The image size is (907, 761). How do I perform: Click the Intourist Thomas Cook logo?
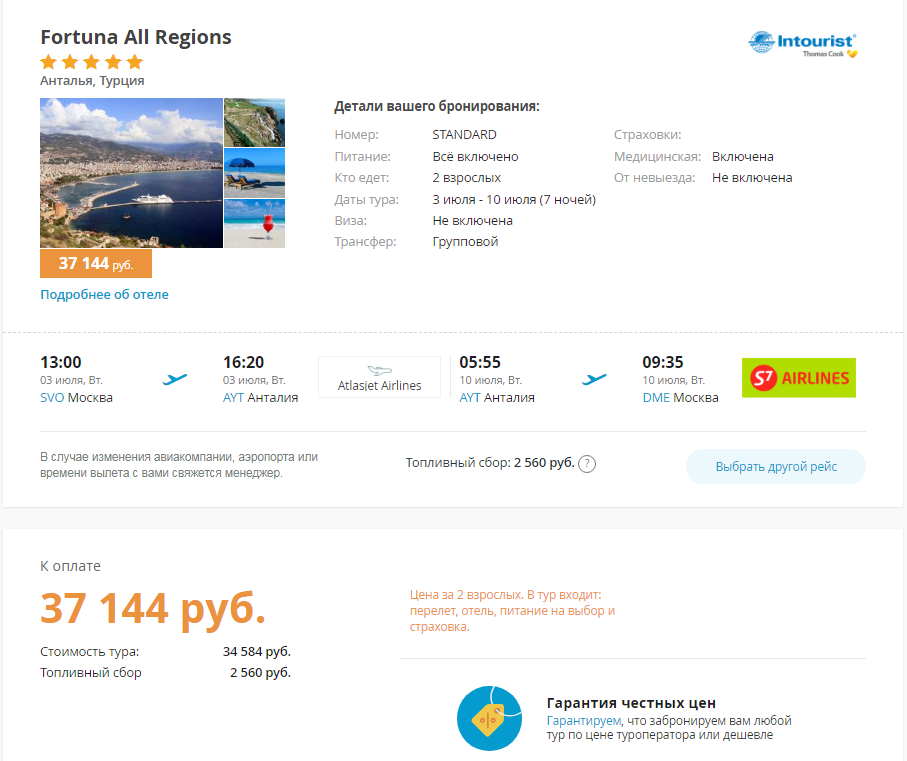click(x=803, y=44)
